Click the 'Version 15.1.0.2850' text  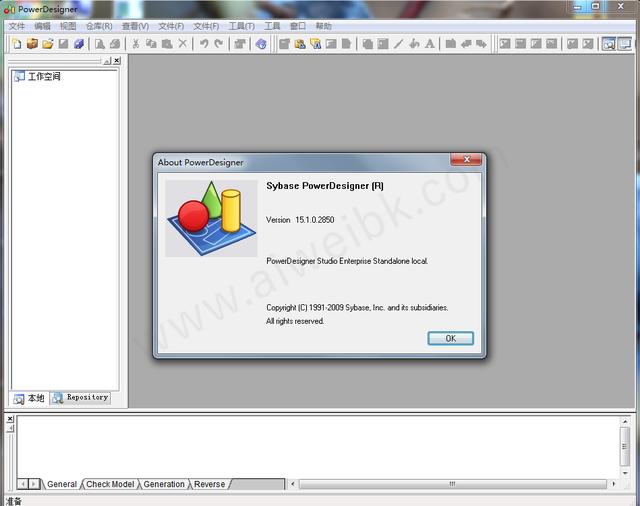300,220
